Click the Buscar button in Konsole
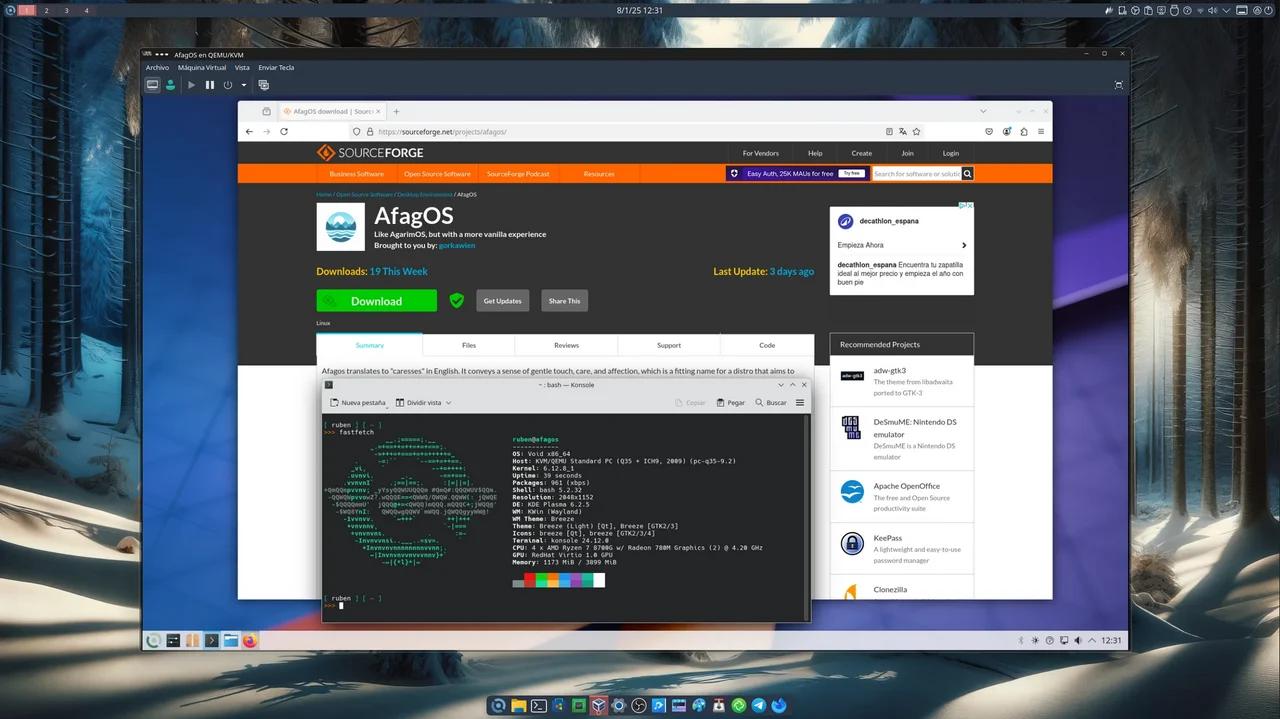The width and height of the screenshot is (1280, 719). [x=771, y=402]
